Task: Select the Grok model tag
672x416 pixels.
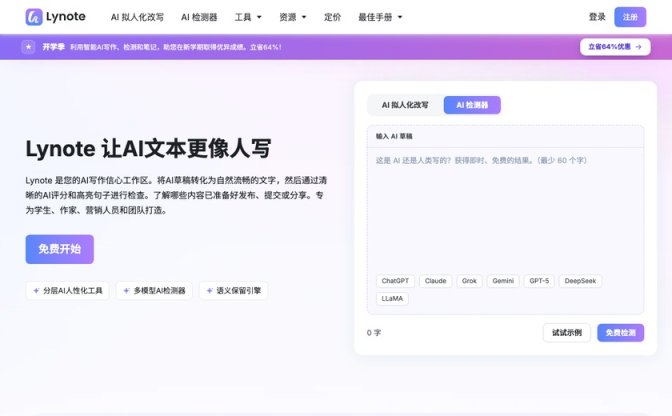Action: pyautogui.click(x=469, y=281)
